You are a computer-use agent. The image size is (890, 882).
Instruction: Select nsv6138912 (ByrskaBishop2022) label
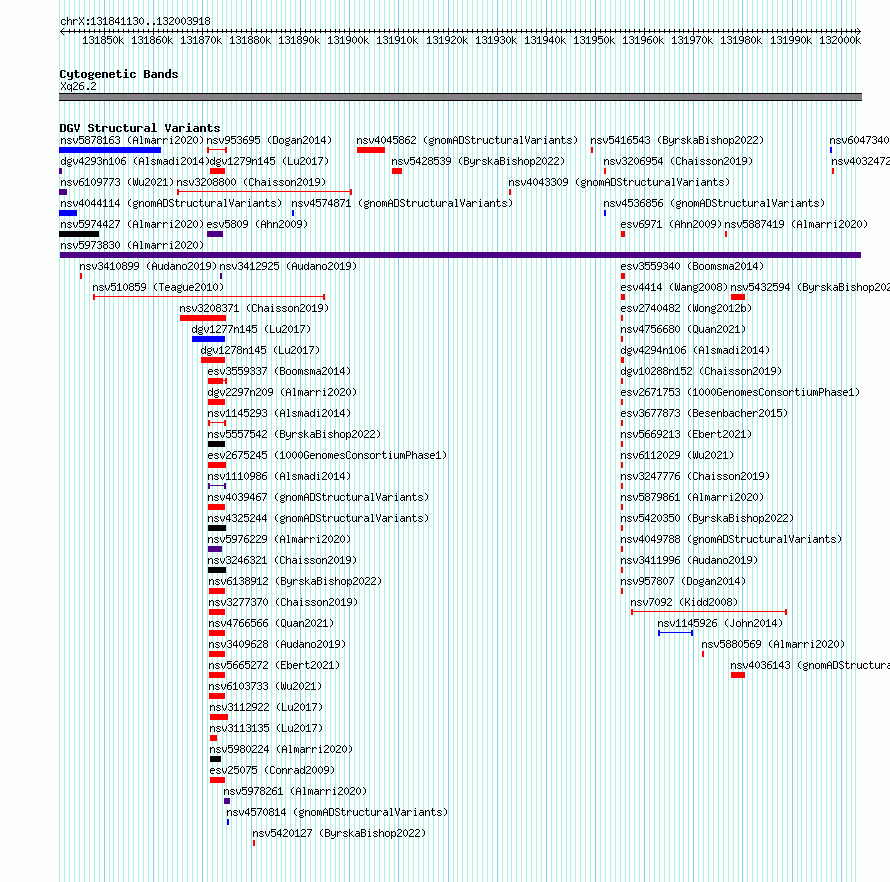tap(295, 581)
